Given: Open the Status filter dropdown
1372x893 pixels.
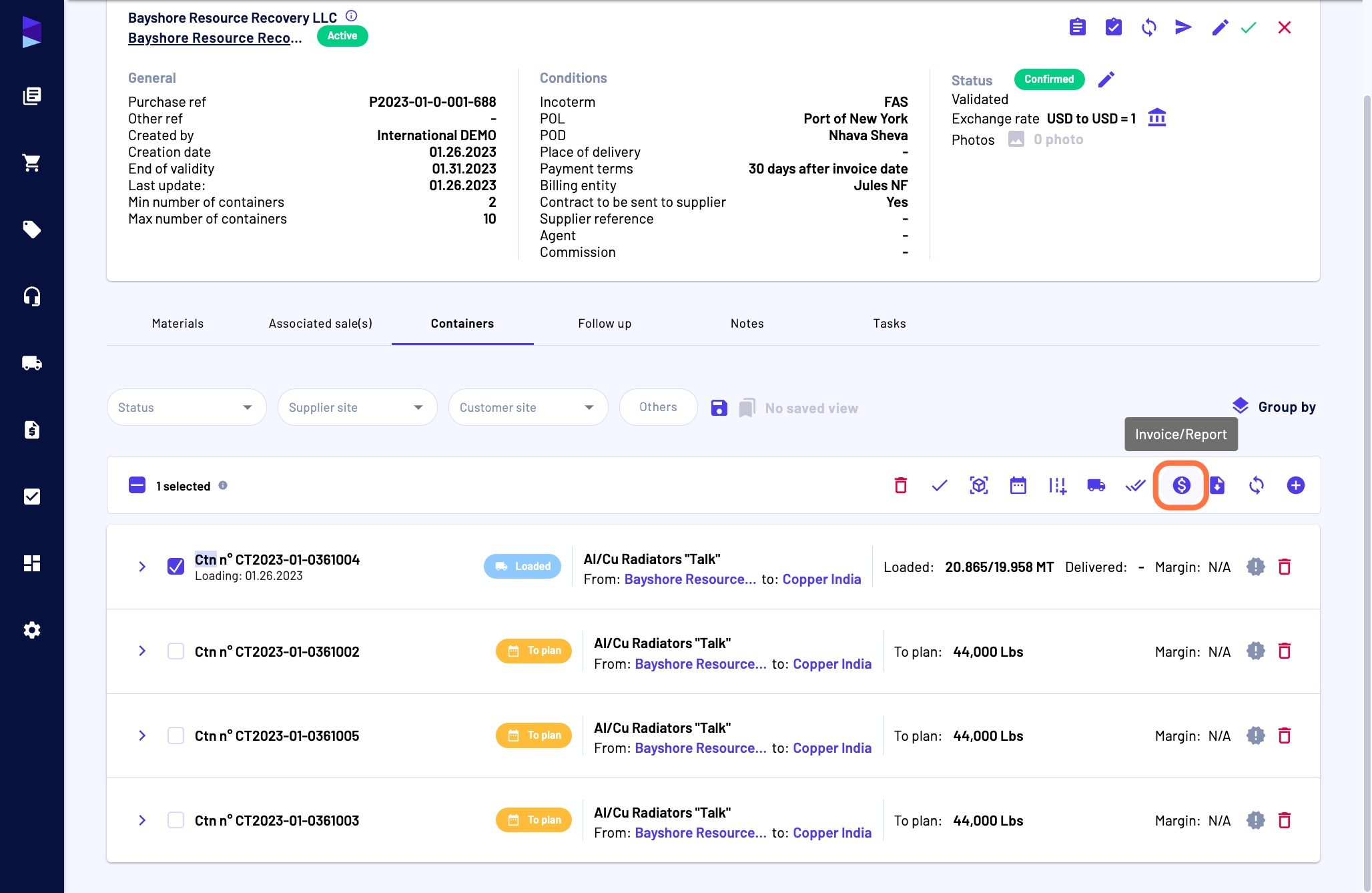Looking at the screenshot, I should (x=186, y=407).
